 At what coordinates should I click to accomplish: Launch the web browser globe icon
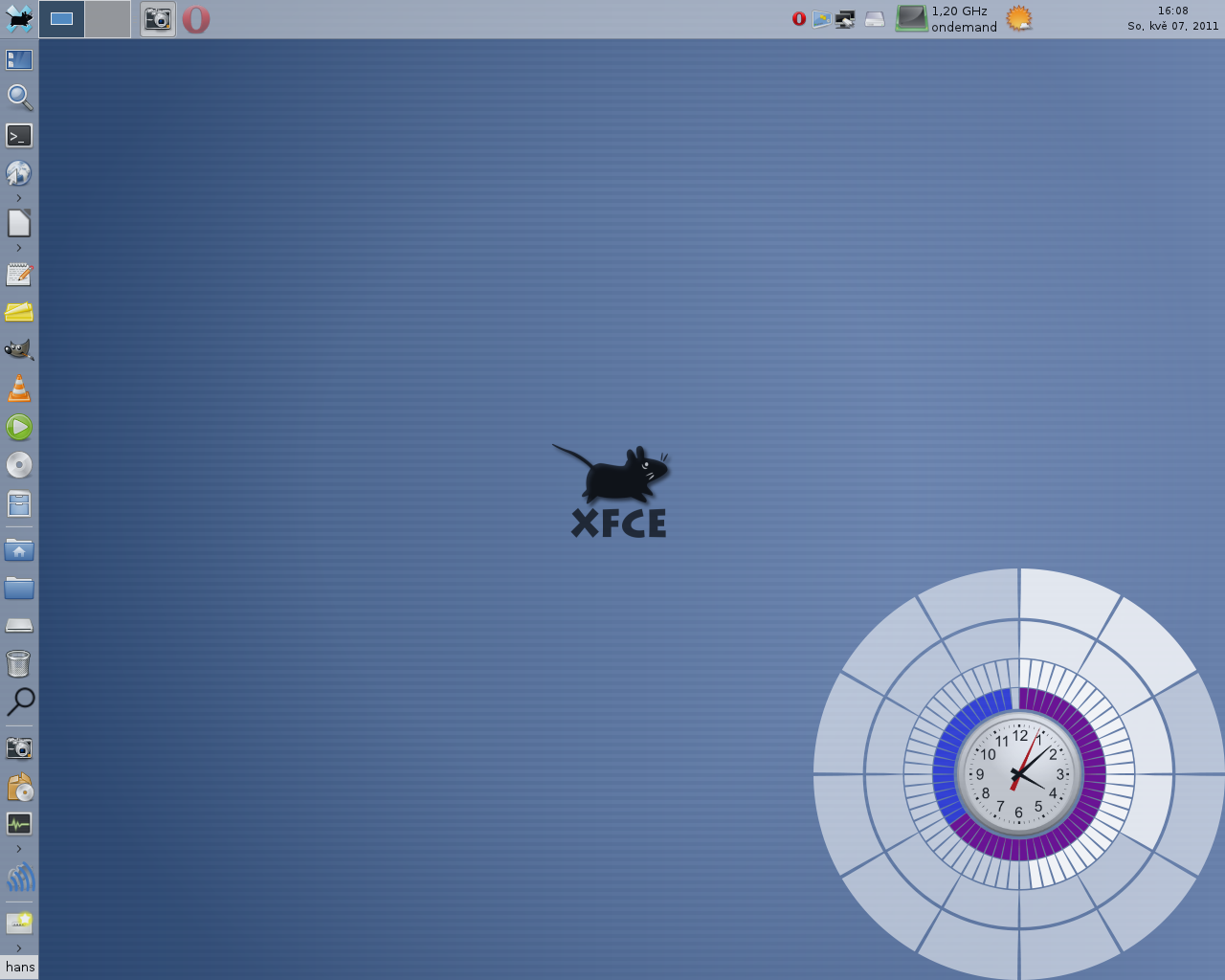point(19,173)
